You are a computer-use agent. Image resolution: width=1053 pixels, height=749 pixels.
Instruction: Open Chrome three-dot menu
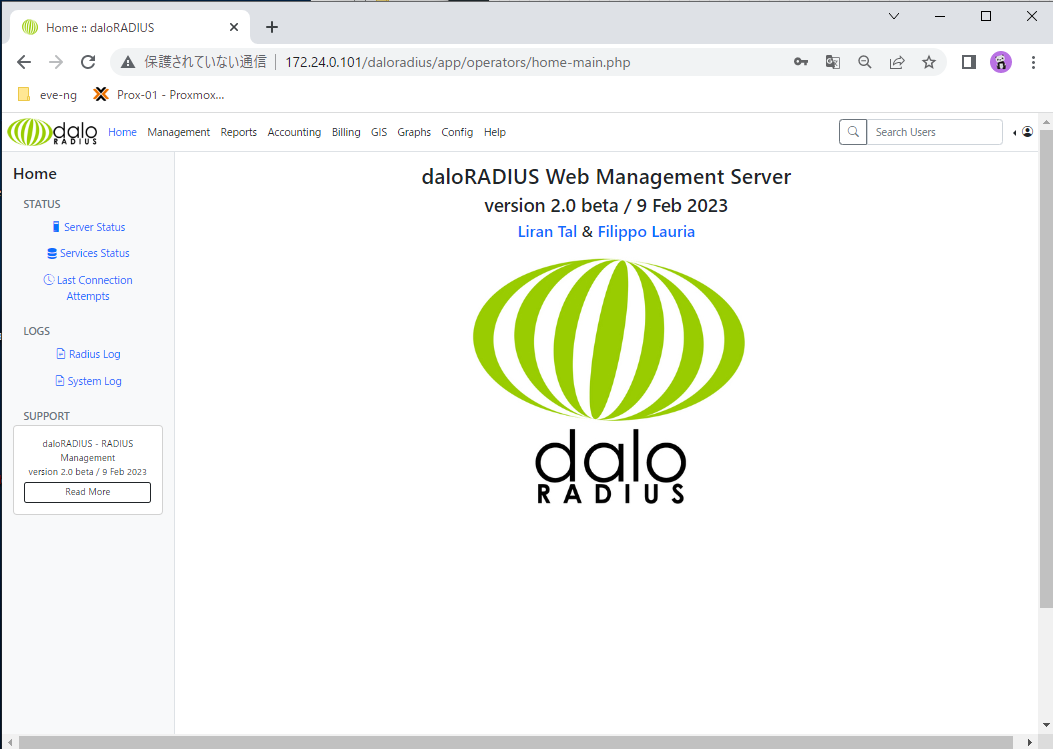click(1033, 62)
